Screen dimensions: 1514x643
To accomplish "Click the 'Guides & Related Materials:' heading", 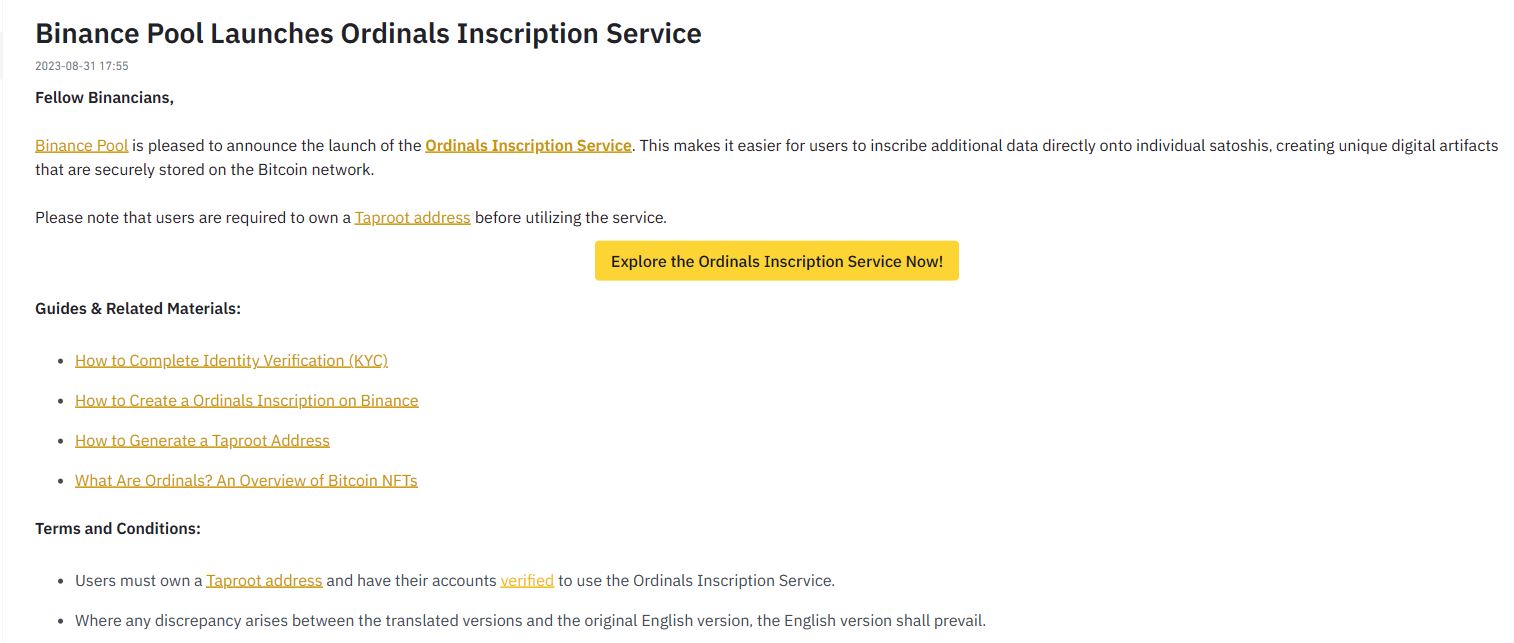I will point(138,308).
